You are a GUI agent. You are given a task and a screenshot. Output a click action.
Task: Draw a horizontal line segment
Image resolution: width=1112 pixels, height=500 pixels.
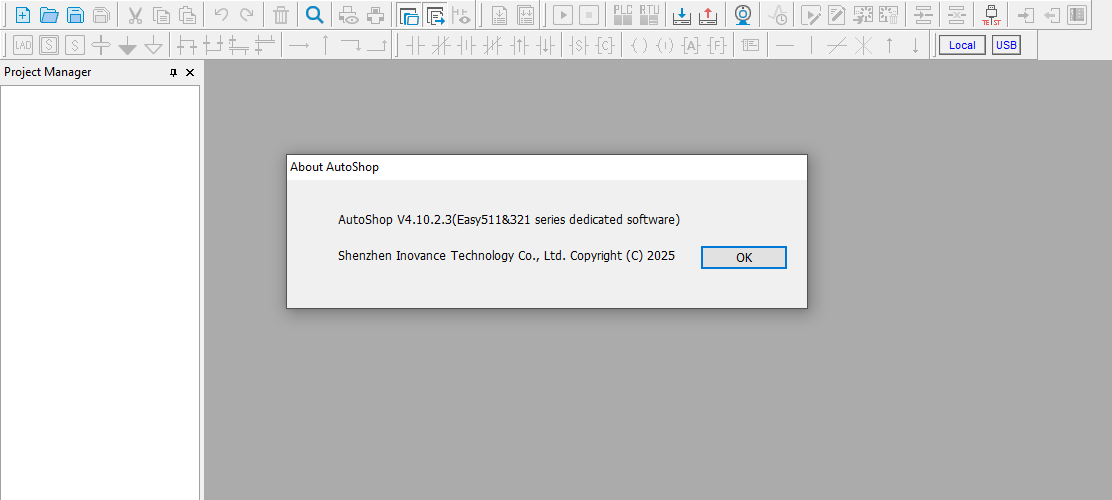(x=785, y=45)
